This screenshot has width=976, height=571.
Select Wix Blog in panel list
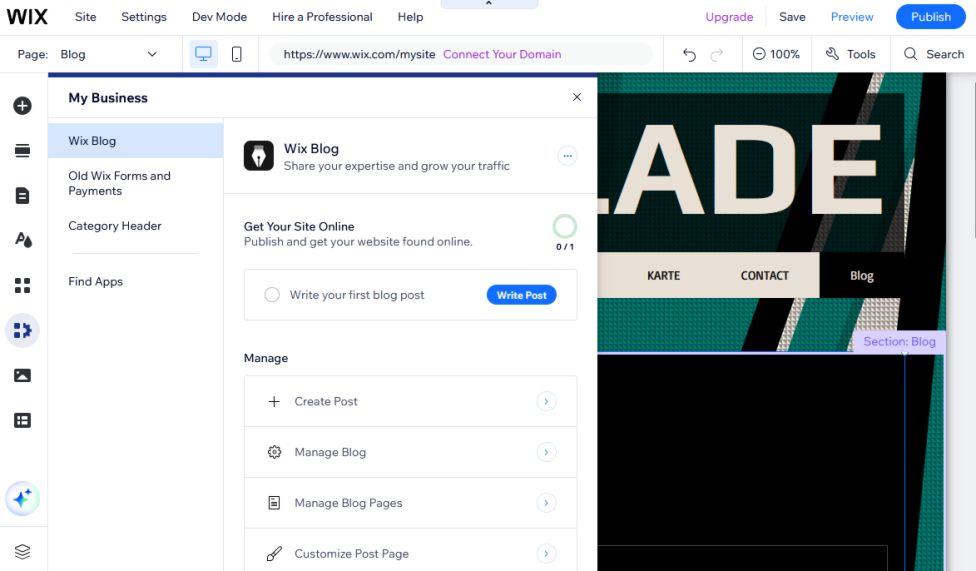pos(136,141)
